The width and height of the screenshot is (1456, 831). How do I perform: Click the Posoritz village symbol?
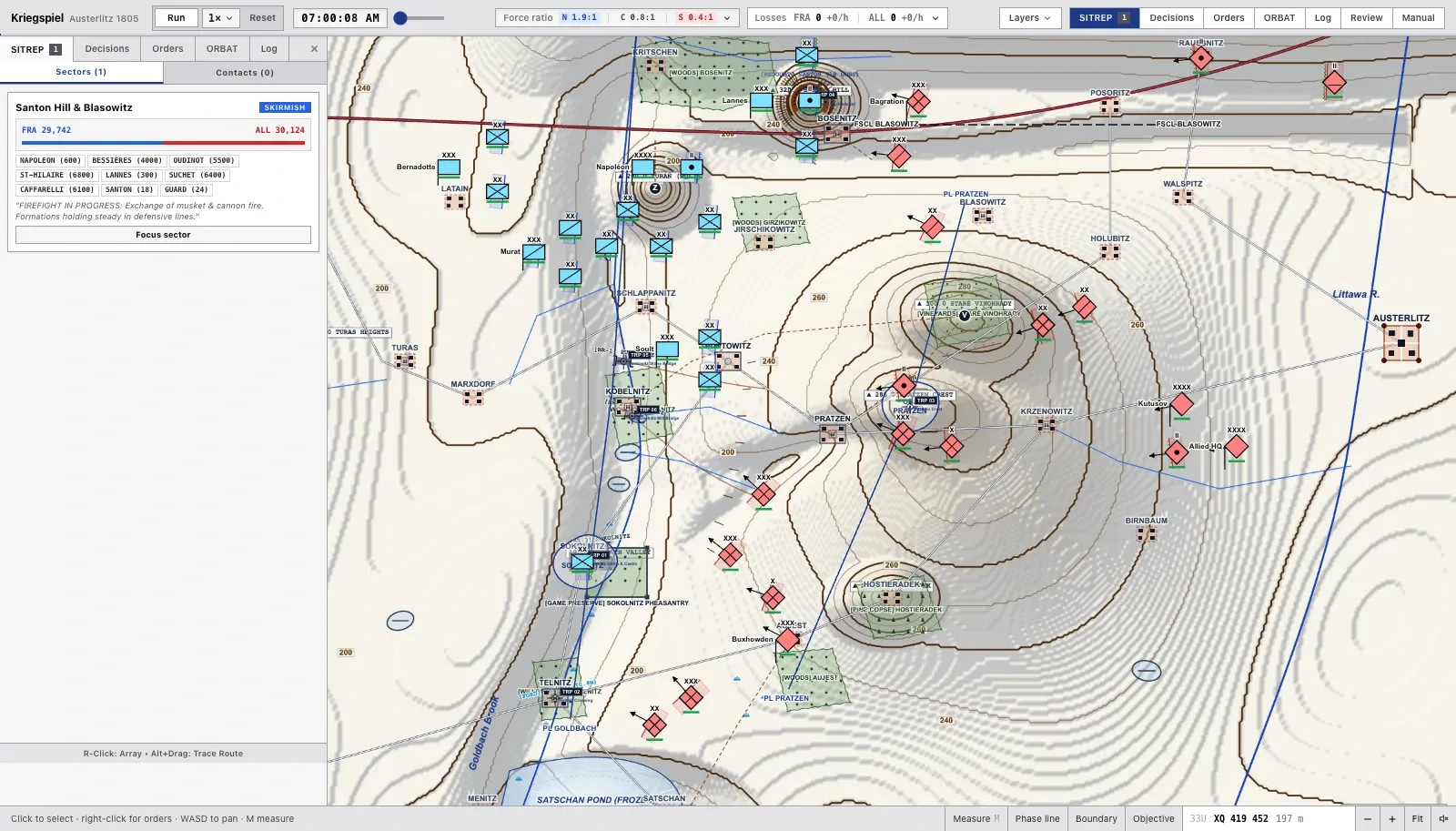tap(1110, 106)
